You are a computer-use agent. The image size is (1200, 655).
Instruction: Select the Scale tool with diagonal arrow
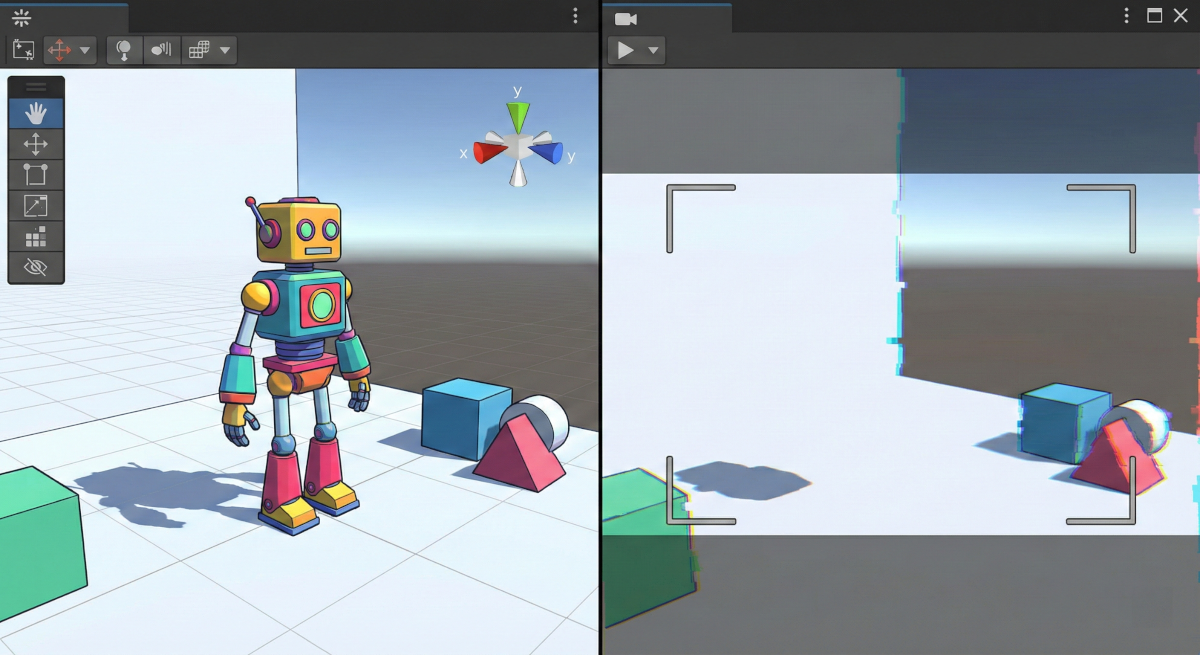tap(36, 206)
